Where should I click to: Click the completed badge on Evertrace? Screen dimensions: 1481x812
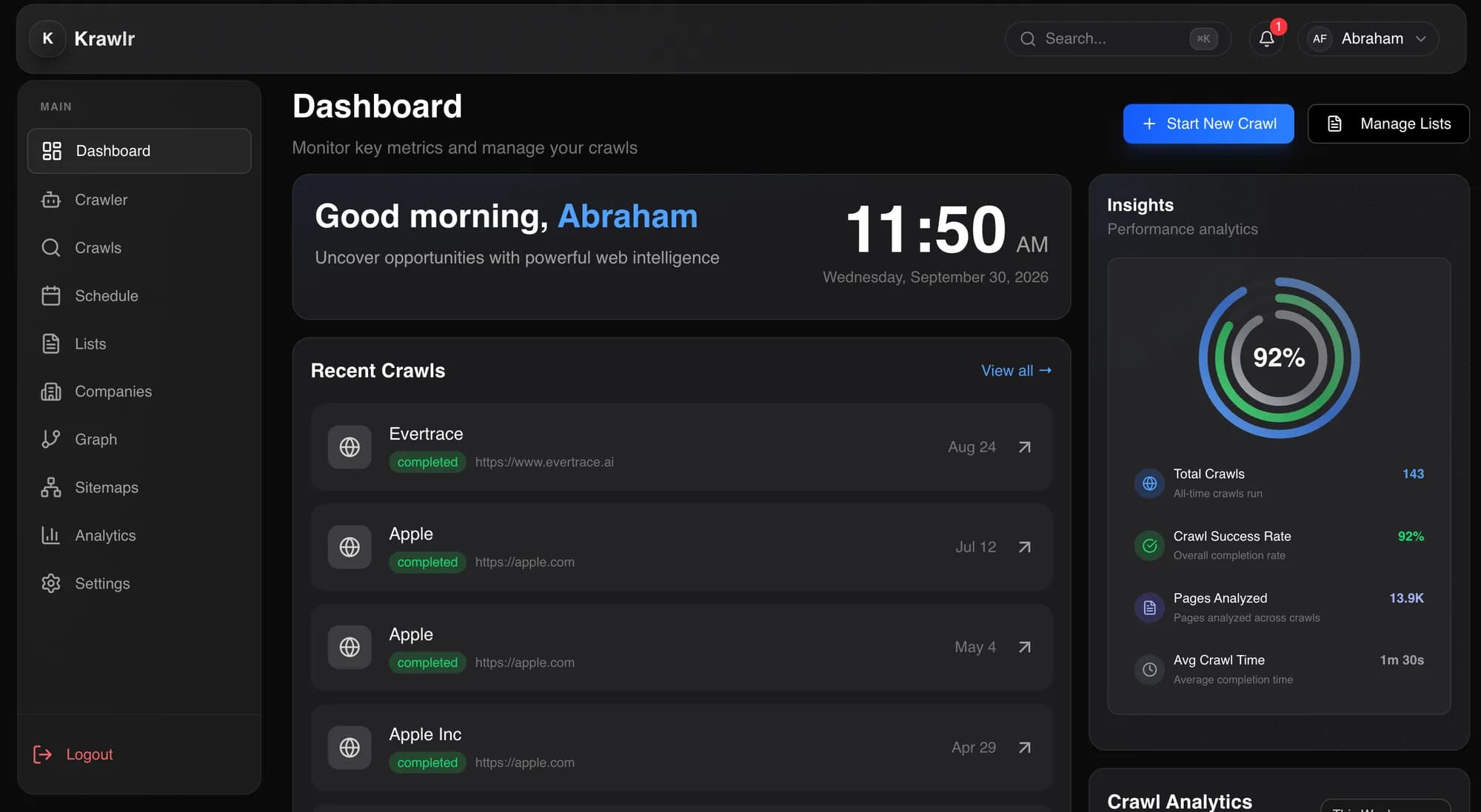click(x=427, y=462)
